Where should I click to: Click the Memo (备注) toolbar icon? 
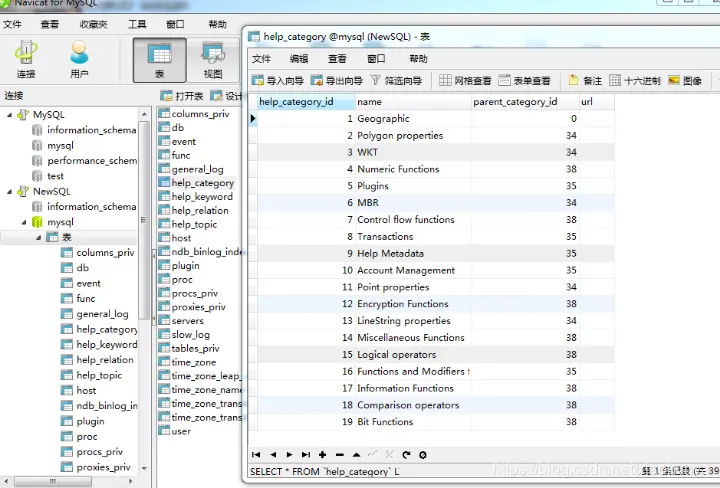pos(585,81)
